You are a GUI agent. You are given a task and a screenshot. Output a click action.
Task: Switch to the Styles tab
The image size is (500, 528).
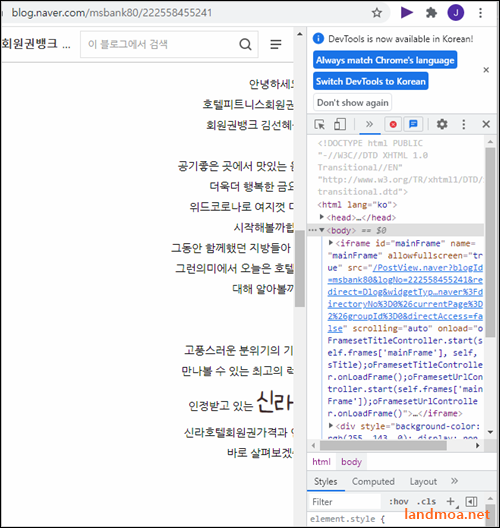(326, 482)
